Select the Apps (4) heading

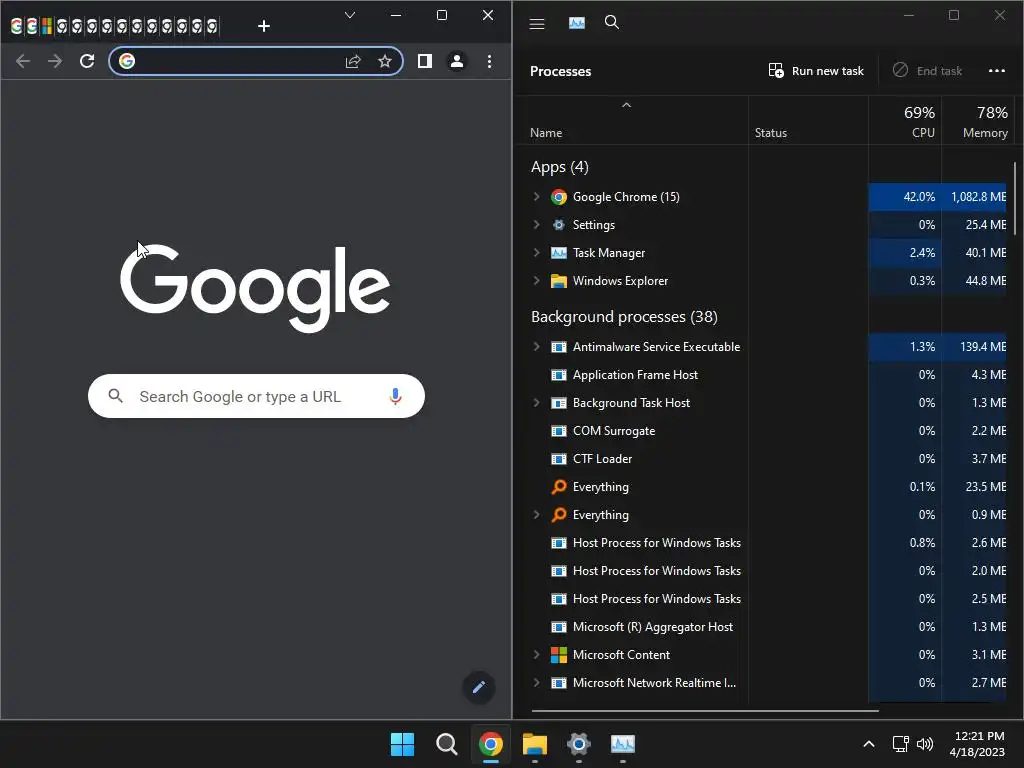(560, 167)
